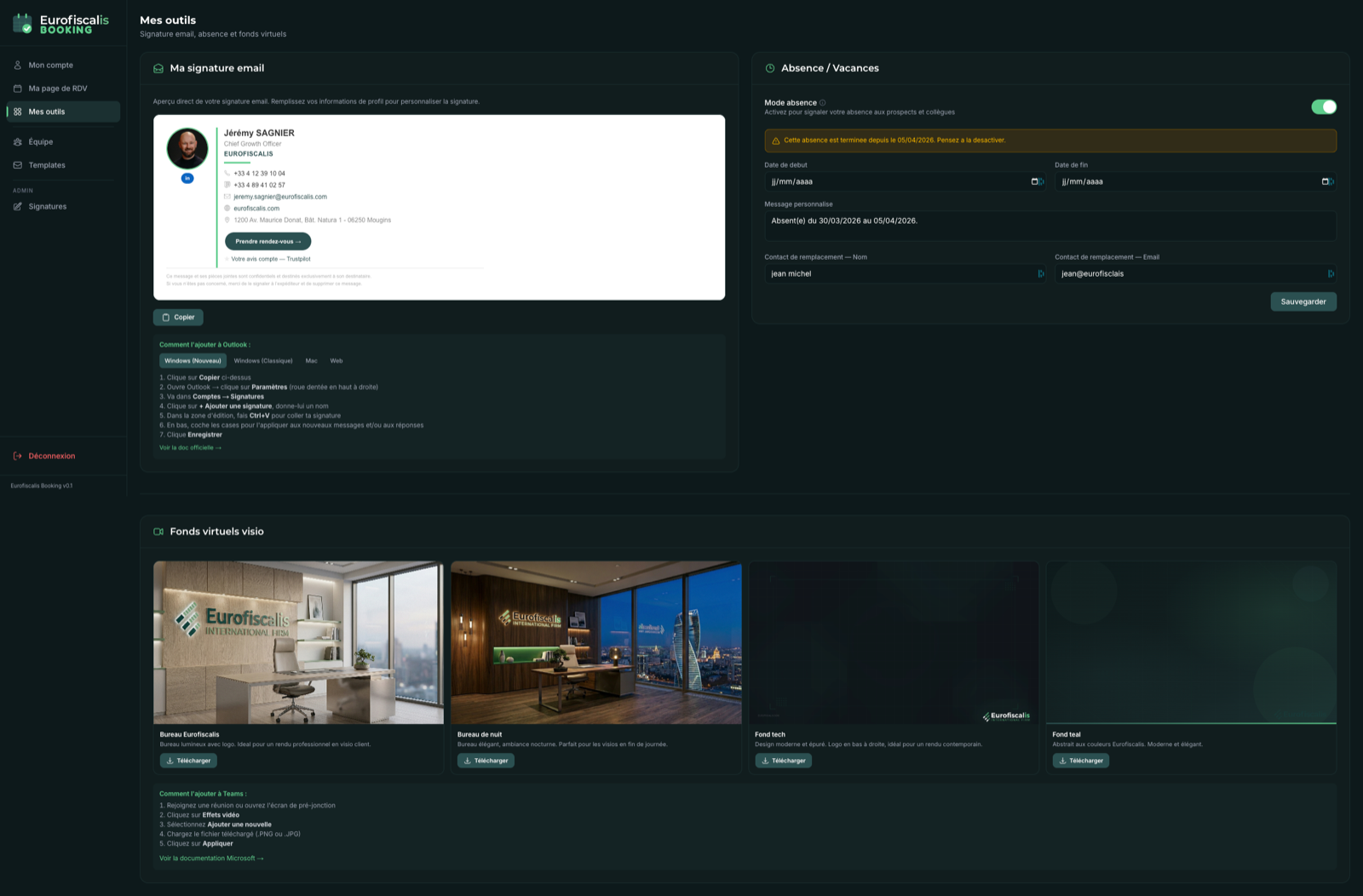Image resolution: width=1363 pixels, height=896 pixels.
Task: Open the calendar picker for Date de debut
Action: coord(1035,181)
